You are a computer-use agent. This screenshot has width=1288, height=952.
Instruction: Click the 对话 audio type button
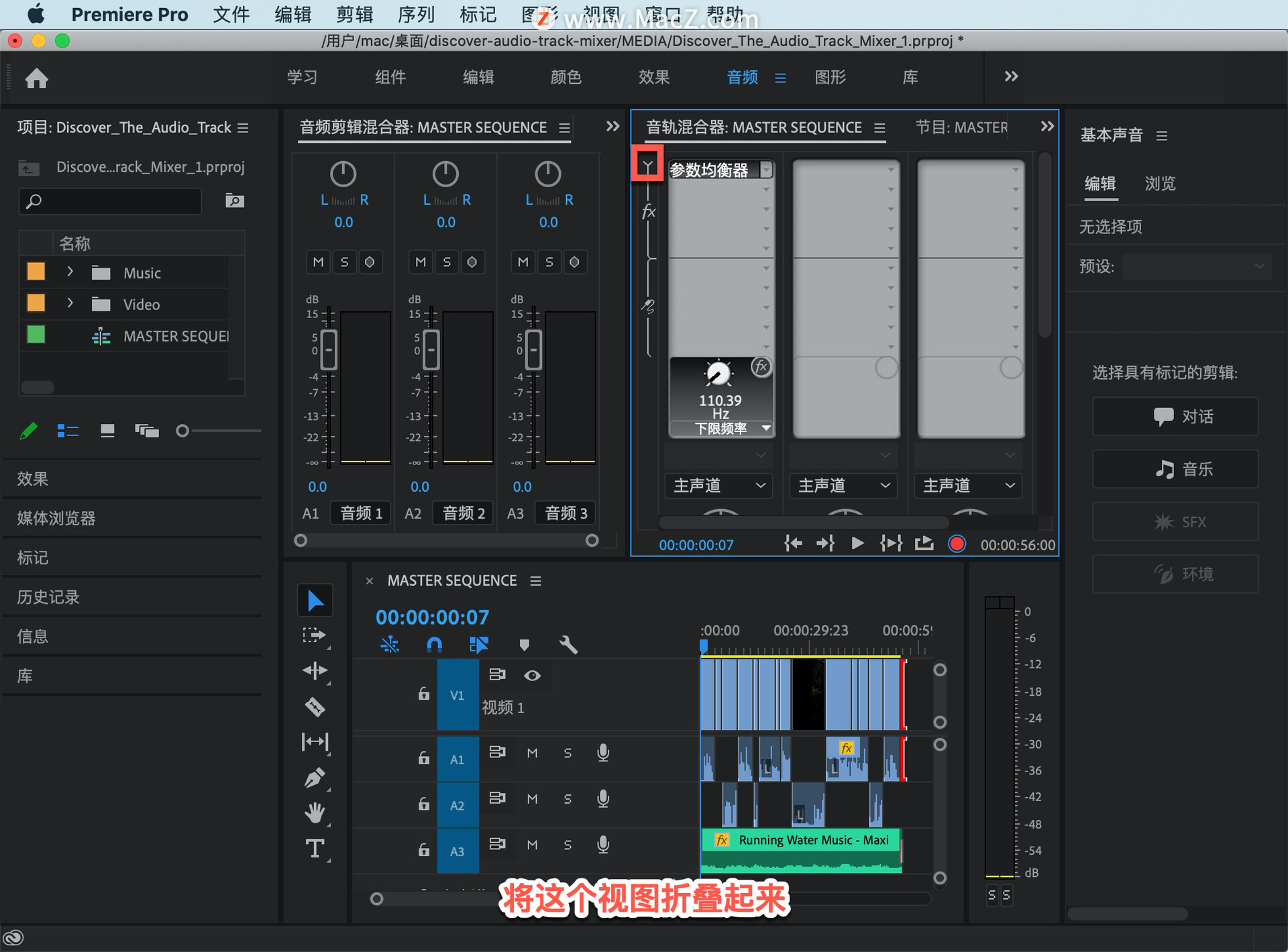1175,417
